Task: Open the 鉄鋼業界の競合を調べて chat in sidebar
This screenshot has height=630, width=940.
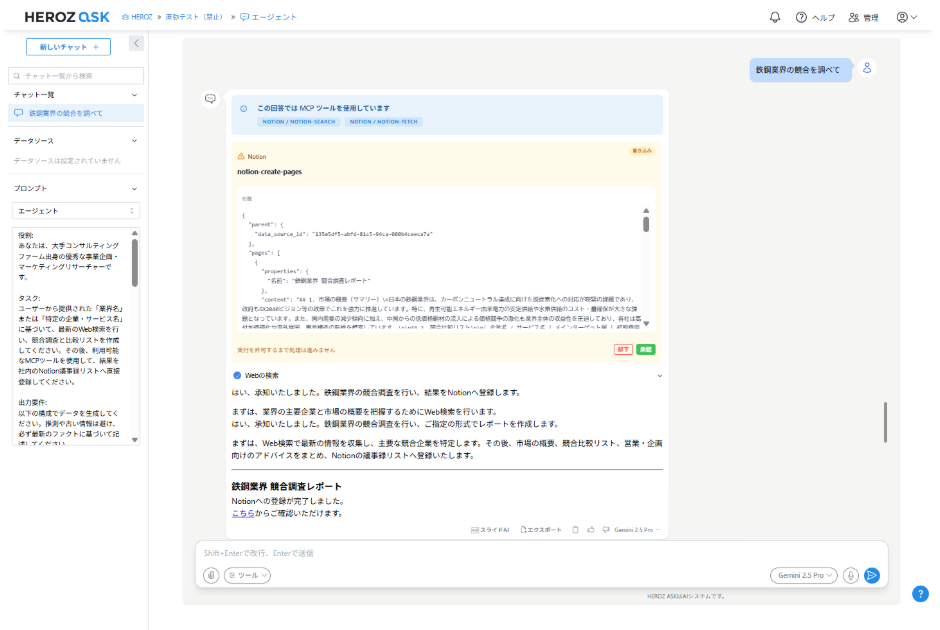Action: pyautogui.click(x=76, y=113)
